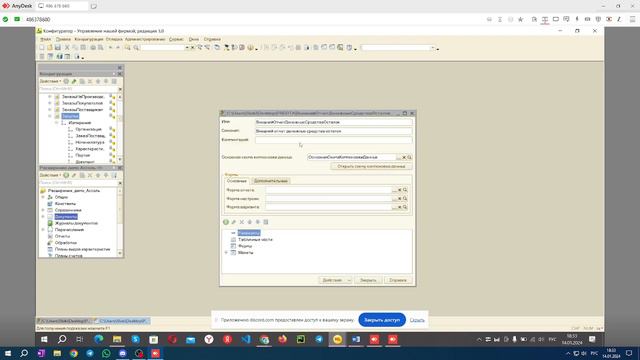The width and height of the screenshot is (640, 360).
Task: Click the configuration tree vertical scrollbar
Action: [120, 128]
